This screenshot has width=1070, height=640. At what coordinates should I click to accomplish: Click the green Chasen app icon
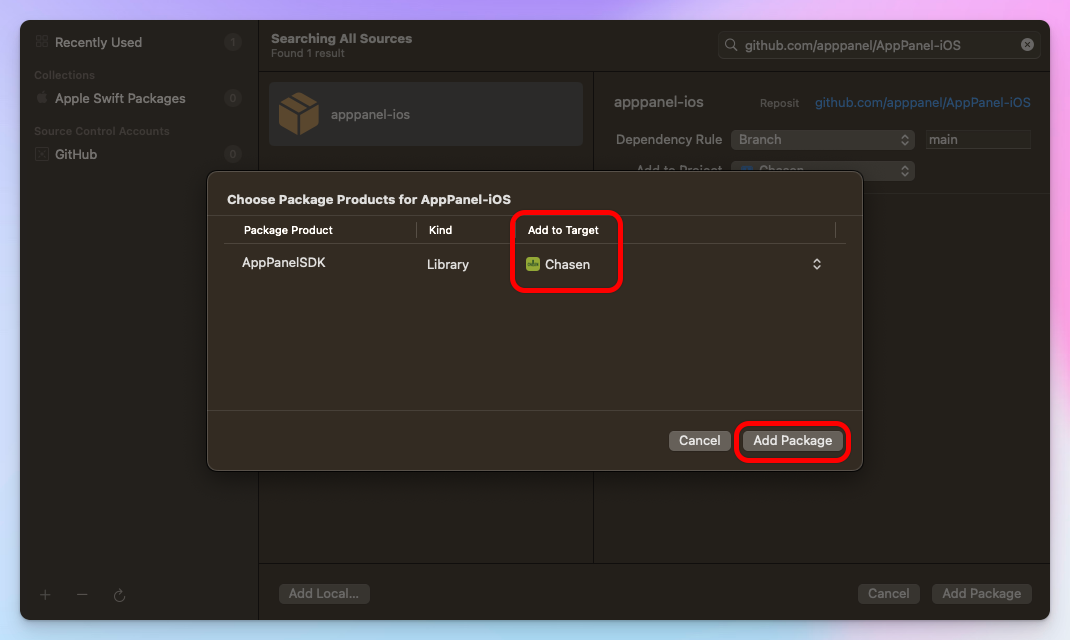pyautogui.click(x=535, y=264)
